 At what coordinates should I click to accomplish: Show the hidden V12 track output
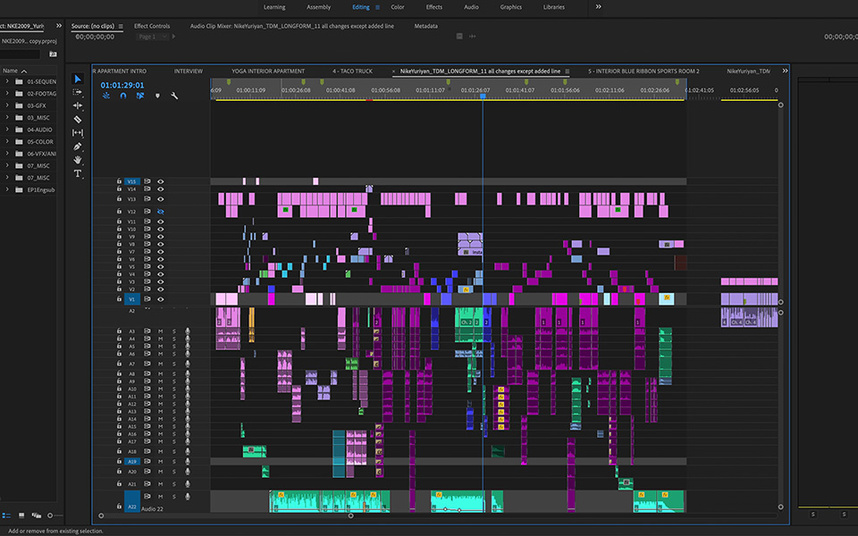tap(160, 212)
